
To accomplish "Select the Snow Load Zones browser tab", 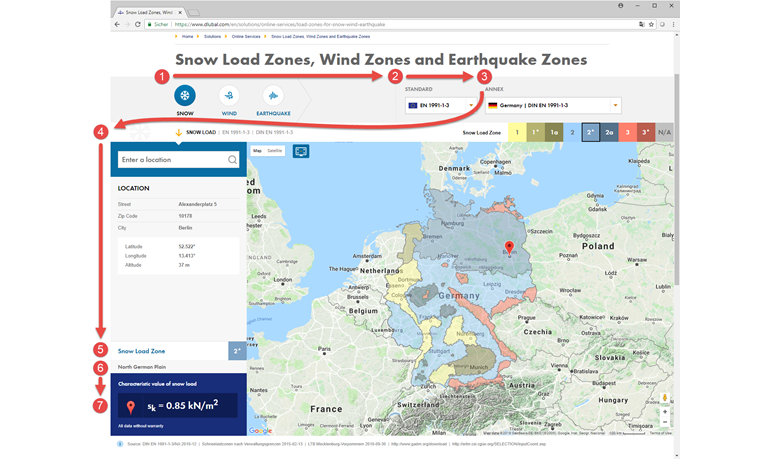I will pos(150,12).
